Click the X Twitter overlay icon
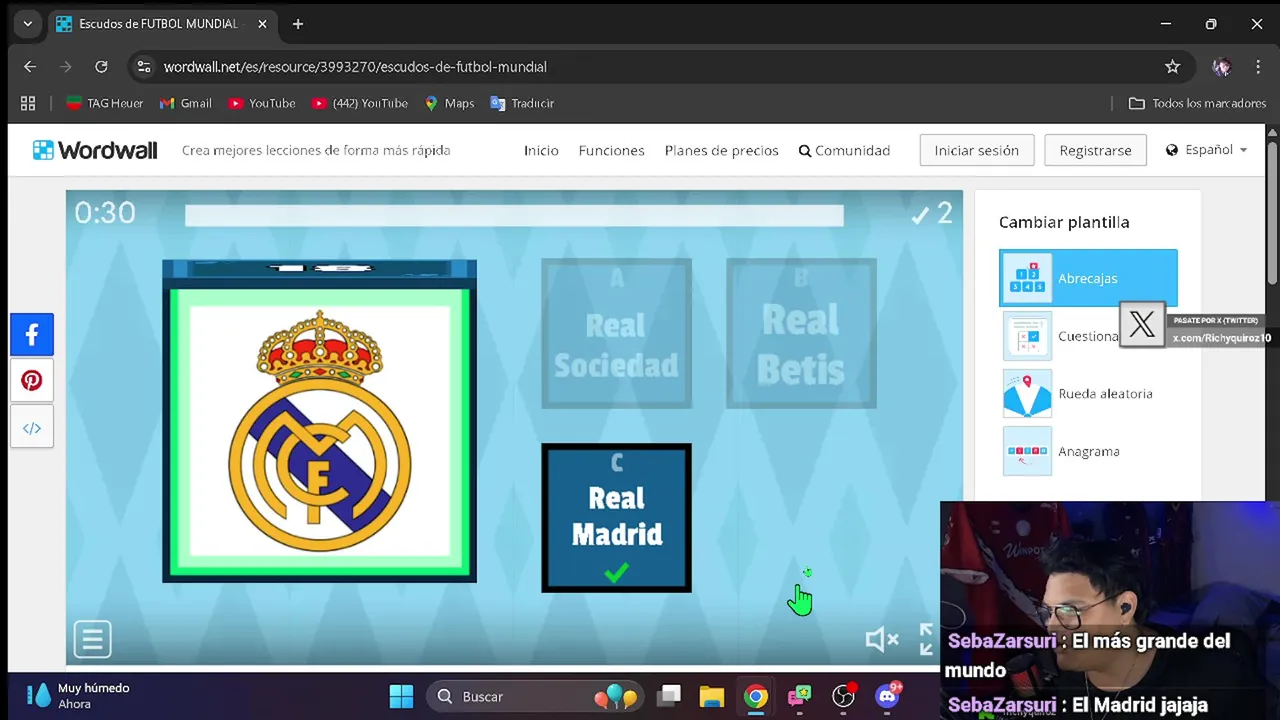The width and height of the screenshot is (1280, 720). [1142, 324]
